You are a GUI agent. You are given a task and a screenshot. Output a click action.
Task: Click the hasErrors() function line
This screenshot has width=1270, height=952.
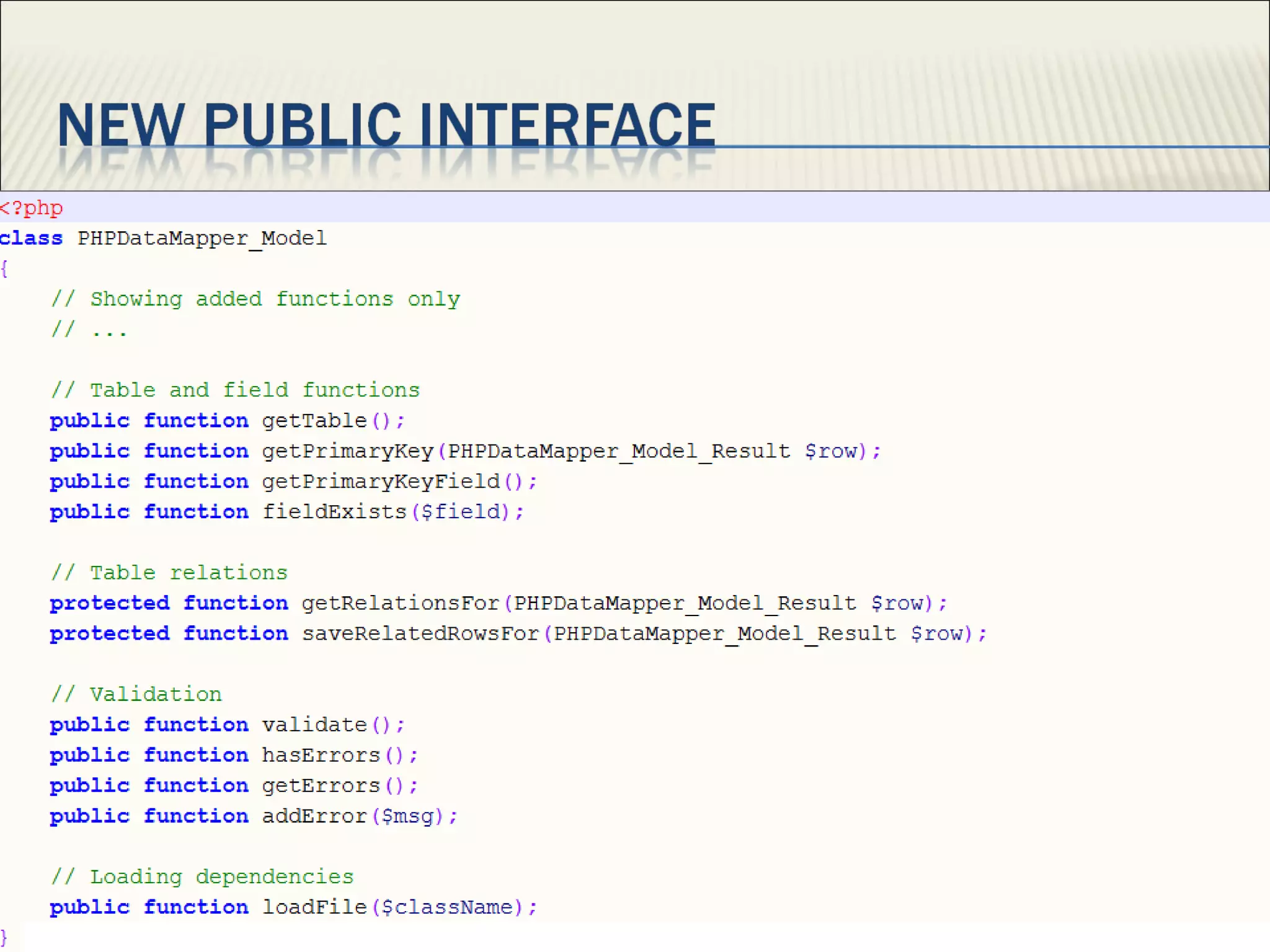click(x=234, y=755)
